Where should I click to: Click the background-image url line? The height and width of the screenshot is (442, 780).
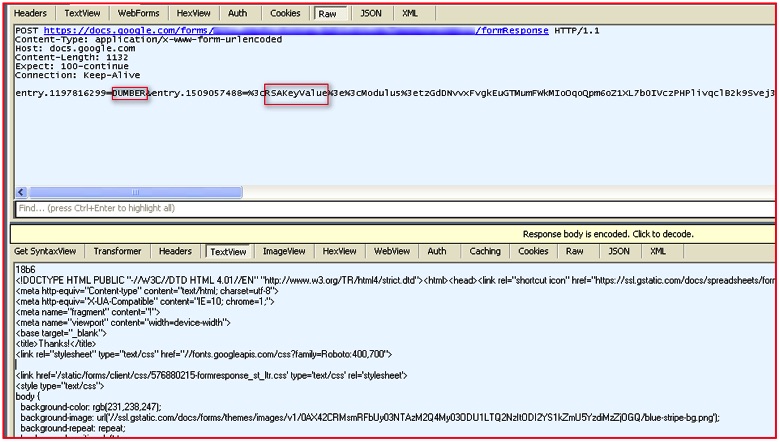coord(370,418)
